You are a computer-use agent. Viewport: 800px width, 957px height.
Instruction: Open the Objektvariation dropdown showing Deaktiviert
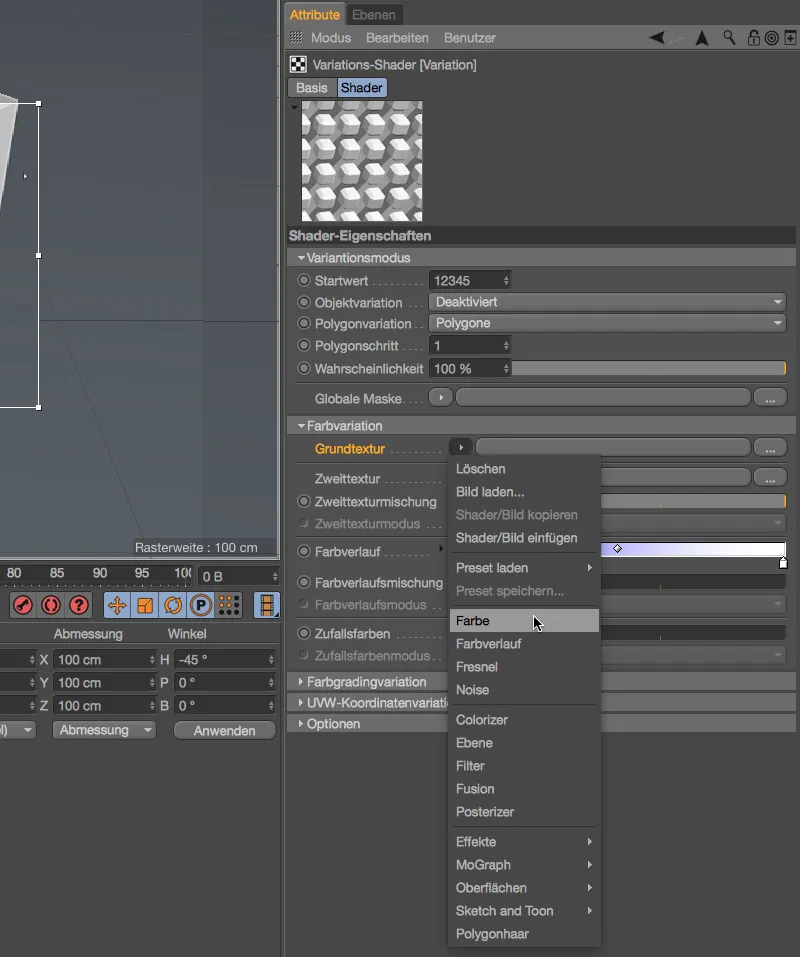(607, 301)
